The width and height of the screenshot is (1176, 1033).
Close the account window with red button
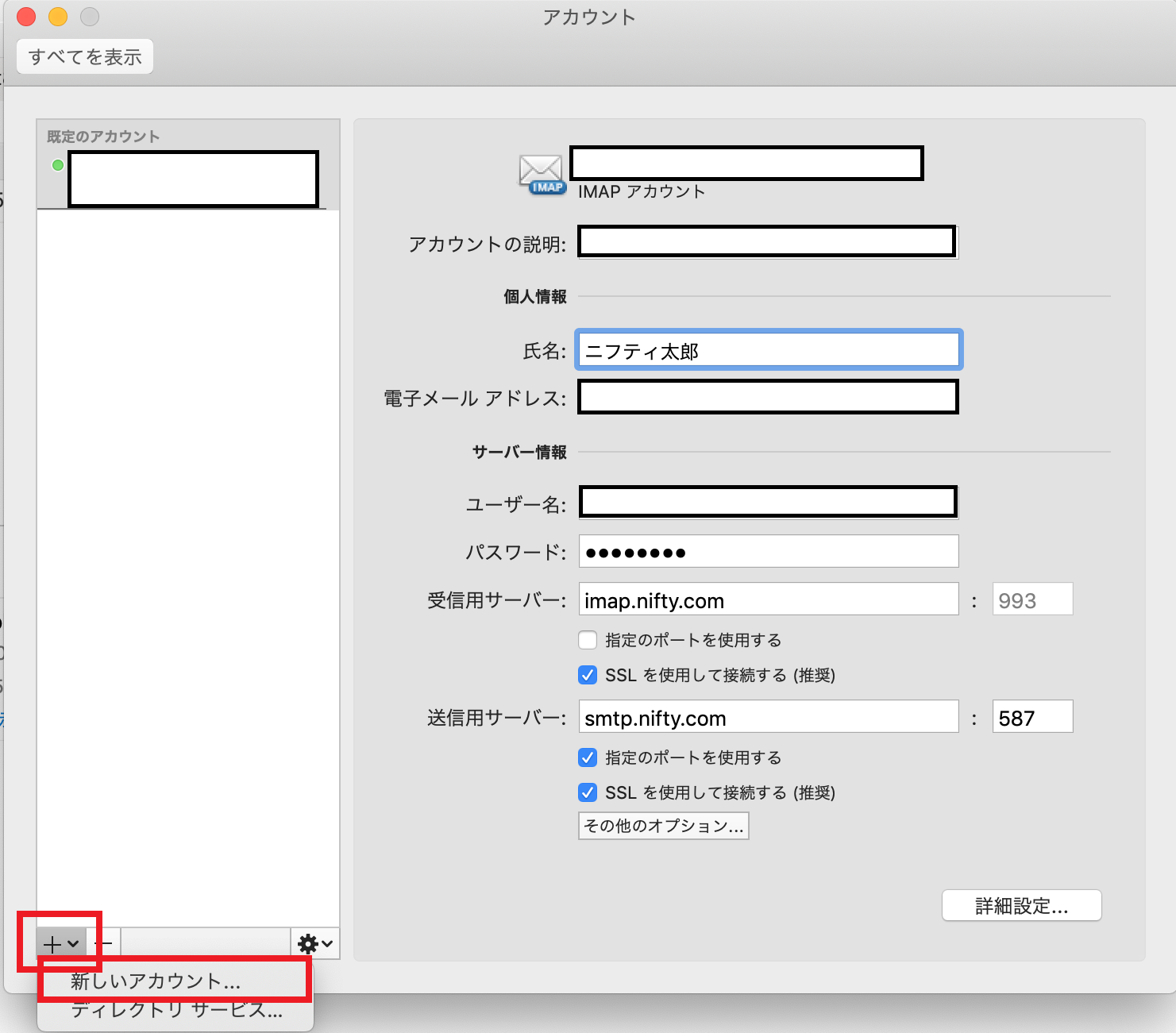[x=26, y=17]
